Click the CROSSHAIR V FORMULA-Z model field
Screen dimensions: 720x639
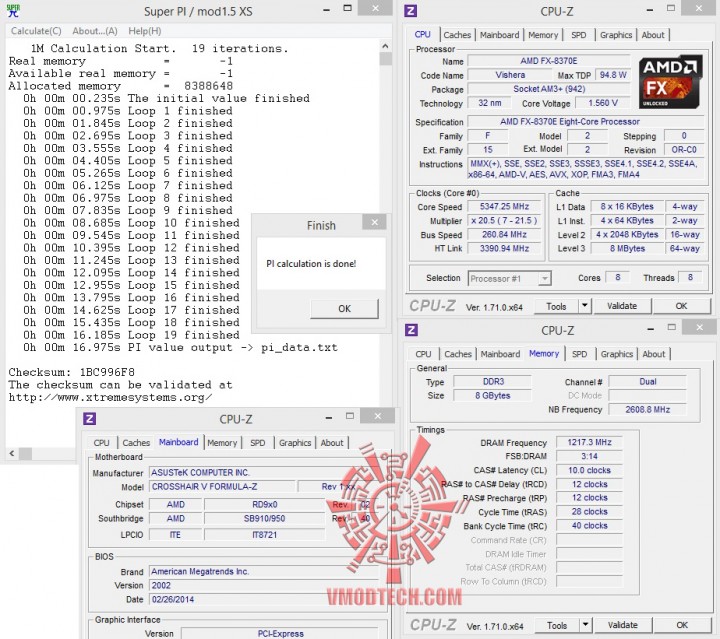tap(222, 487)
